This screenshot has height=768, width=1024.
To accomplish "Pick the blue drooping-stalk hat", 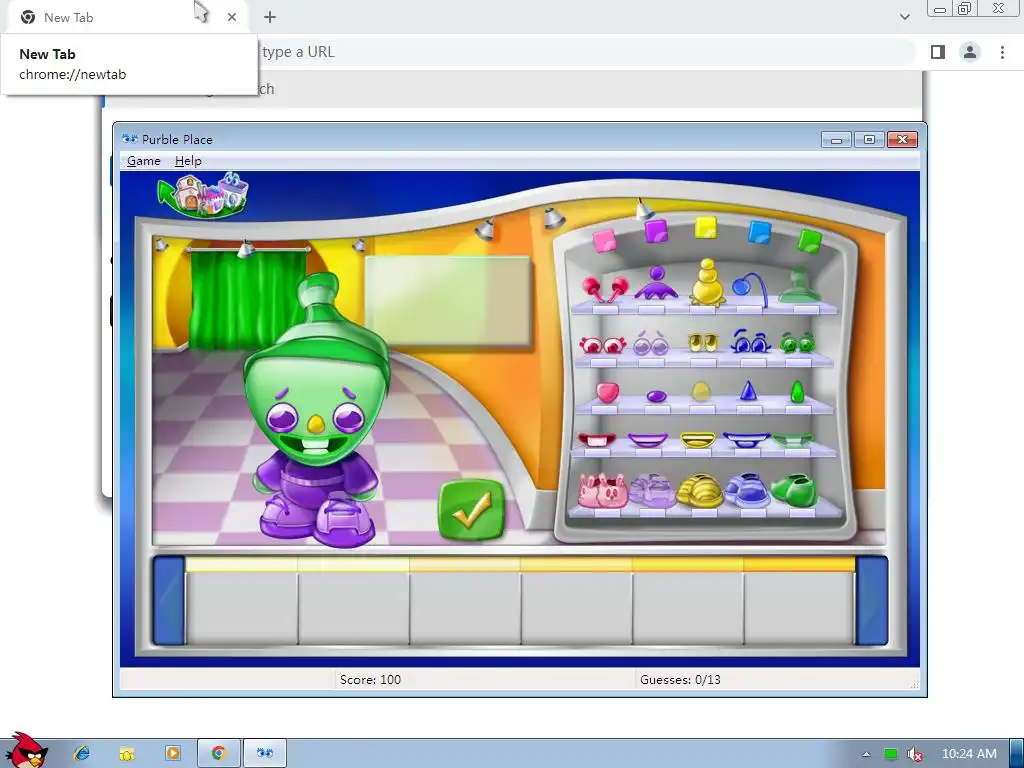I will (749, 288).
